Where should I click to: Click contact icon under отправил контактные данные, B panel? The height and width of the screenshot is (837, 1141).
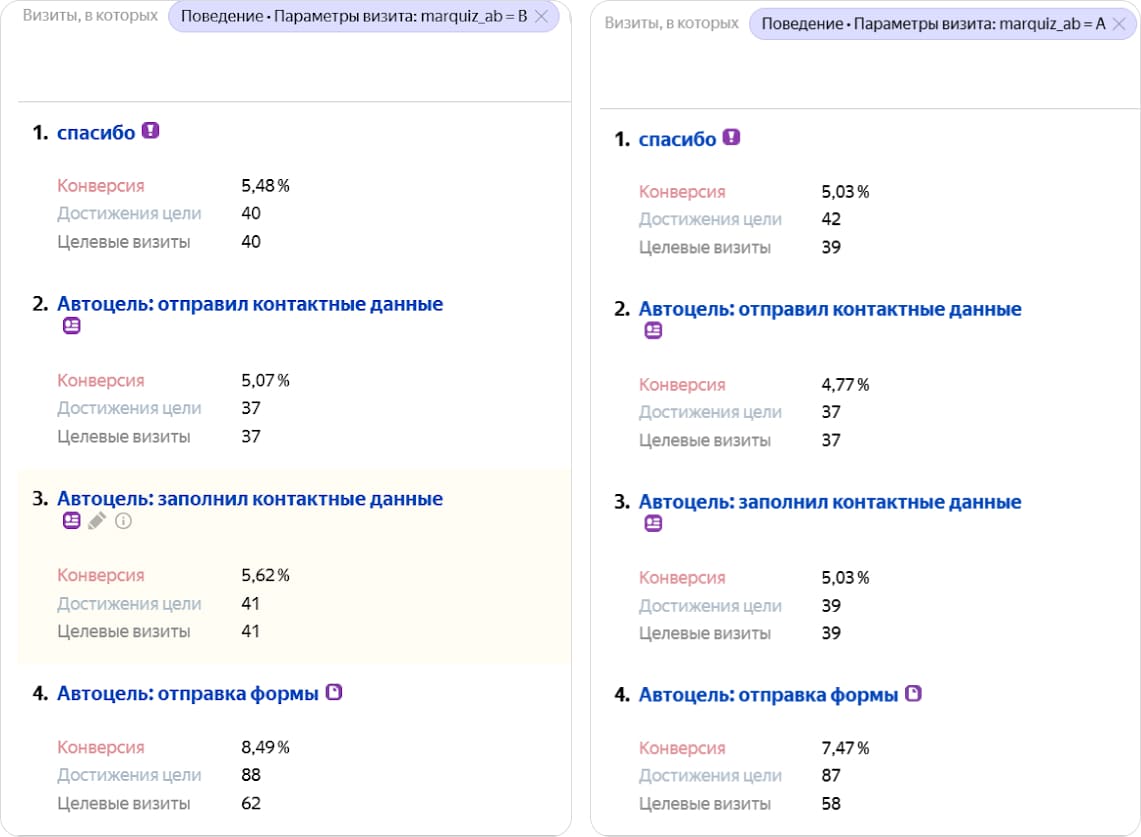(x=71, y=326)
